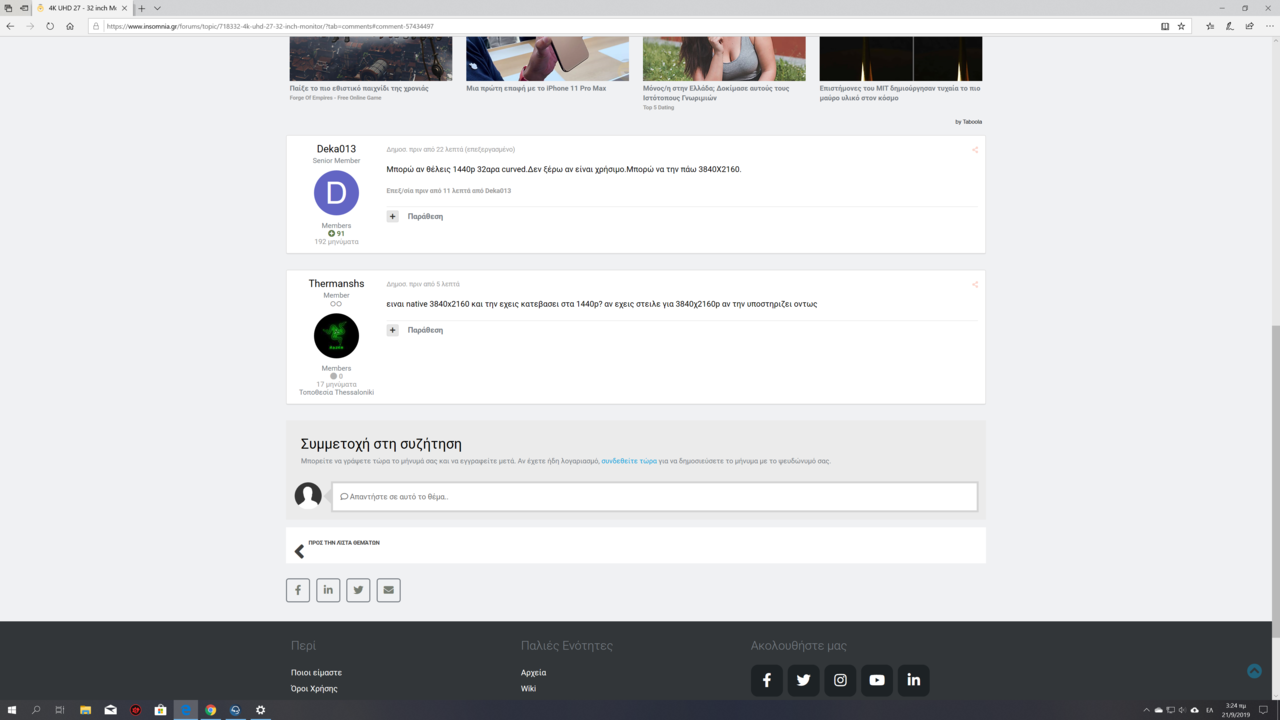Open the taskbar clock showing 3:24

pyautogui.click(x=1235, y=710)
